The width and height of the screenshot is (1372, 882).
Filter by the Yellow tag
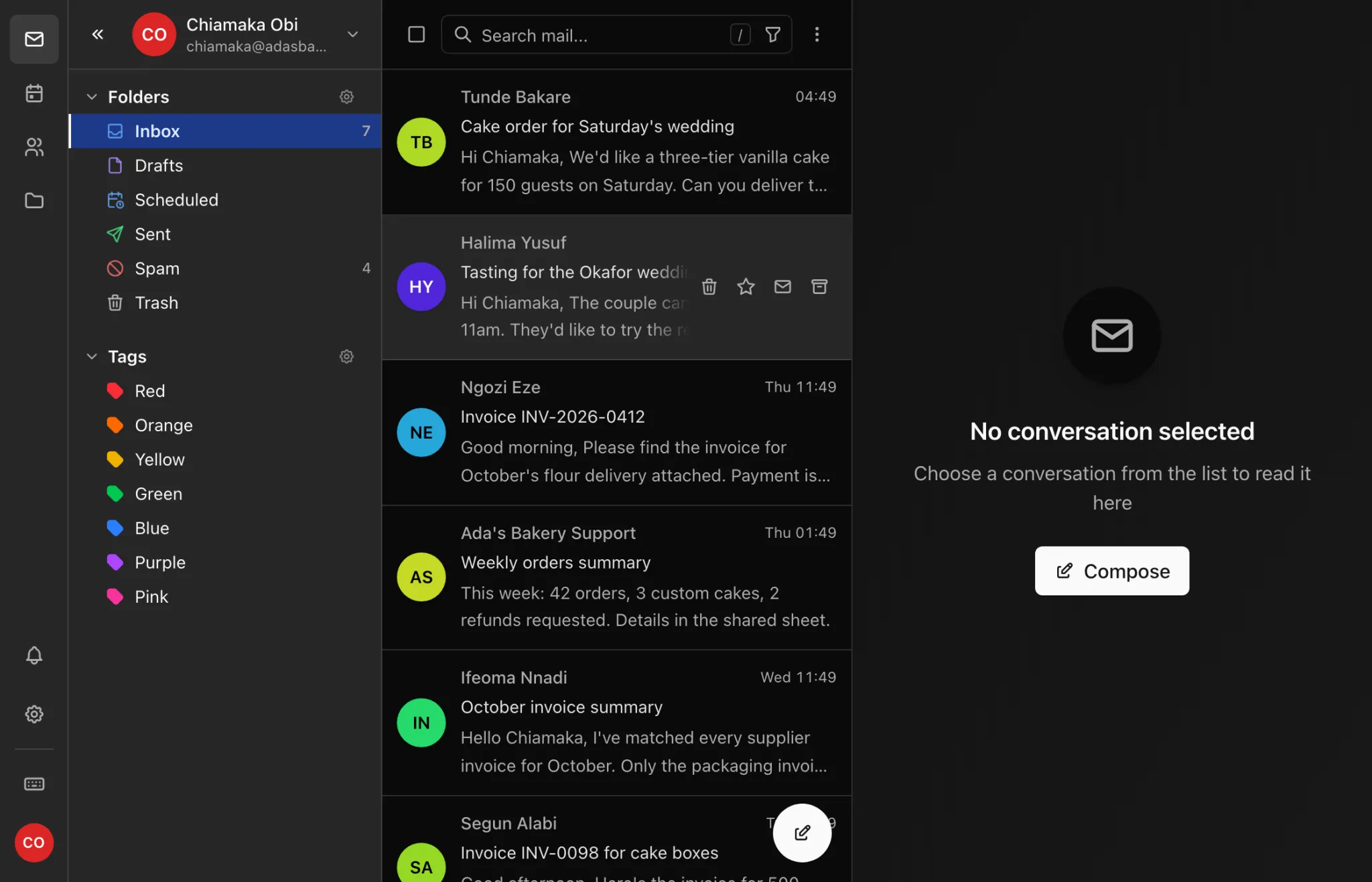pyautogui.click(x=225, y=459)
